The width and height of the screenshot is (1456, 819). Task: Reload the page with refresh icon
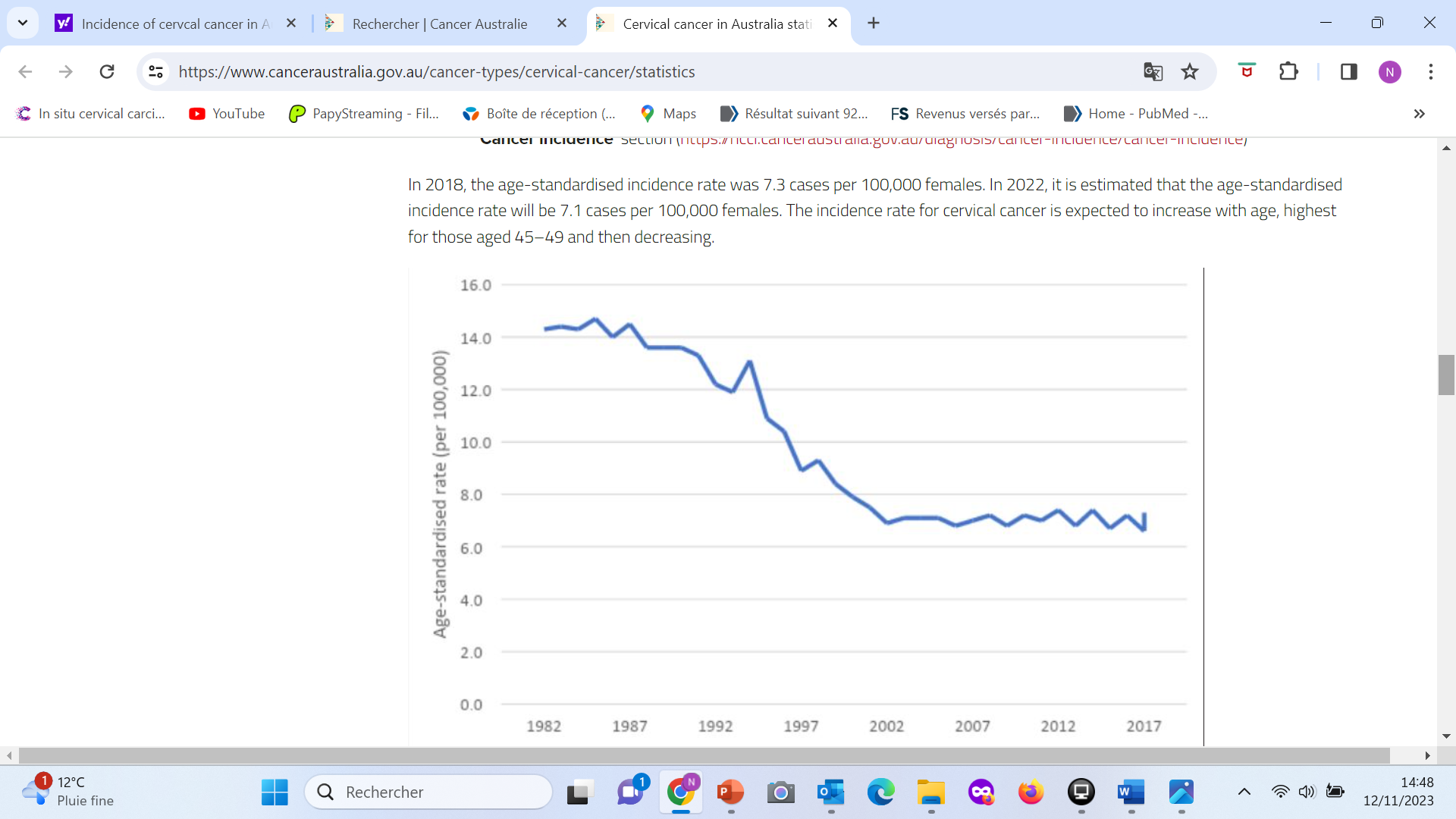pyautogui.click(x=107, y=72)
